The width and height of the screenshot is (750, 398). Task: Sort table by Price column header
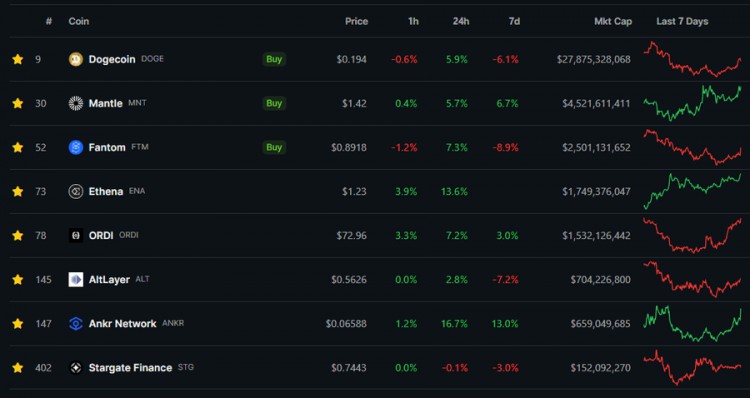tap(356, 22)
